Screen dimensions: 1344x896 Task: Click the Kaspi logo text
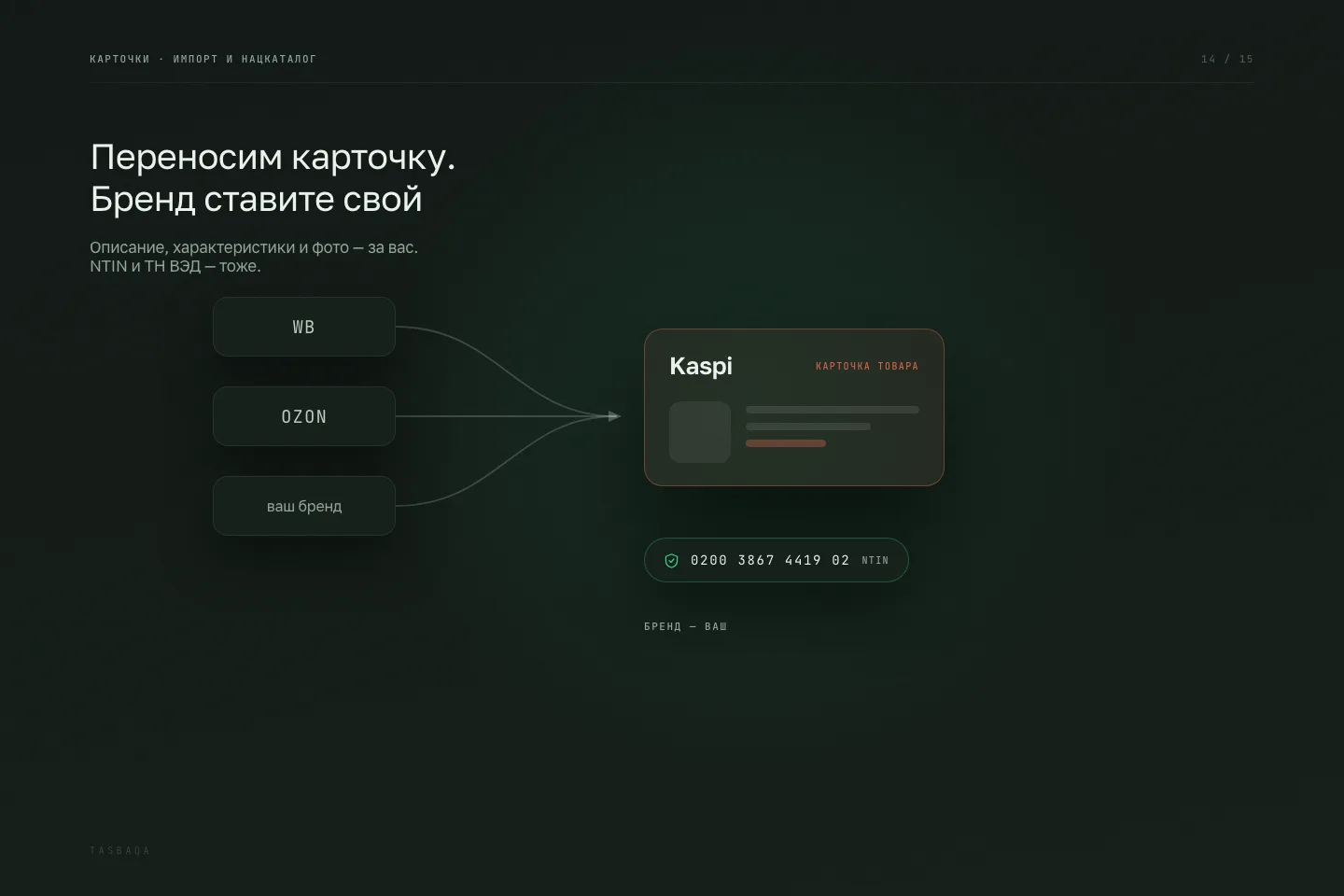tap(701, 366)
